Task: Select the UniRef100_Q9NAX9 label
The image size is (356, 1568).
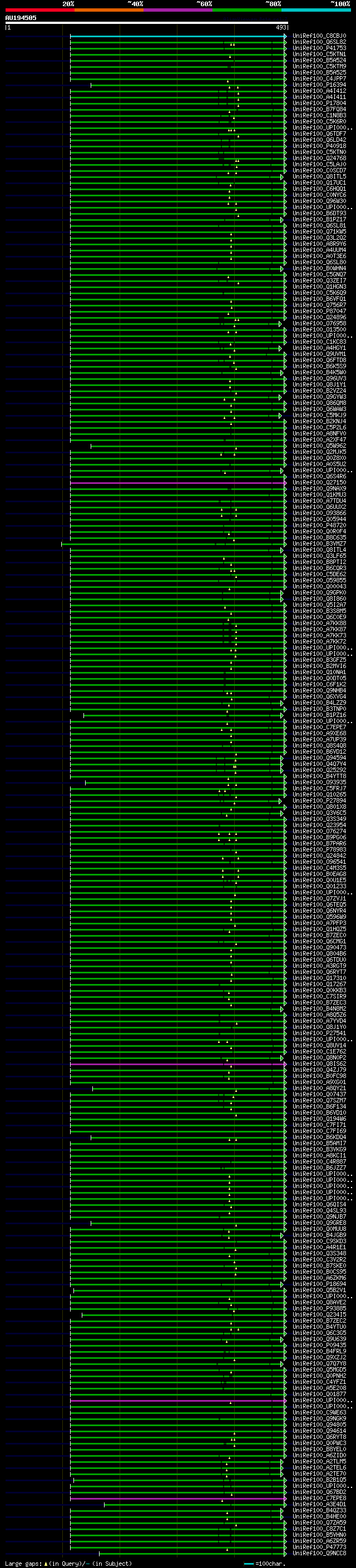Action: [x=319, y=489]
